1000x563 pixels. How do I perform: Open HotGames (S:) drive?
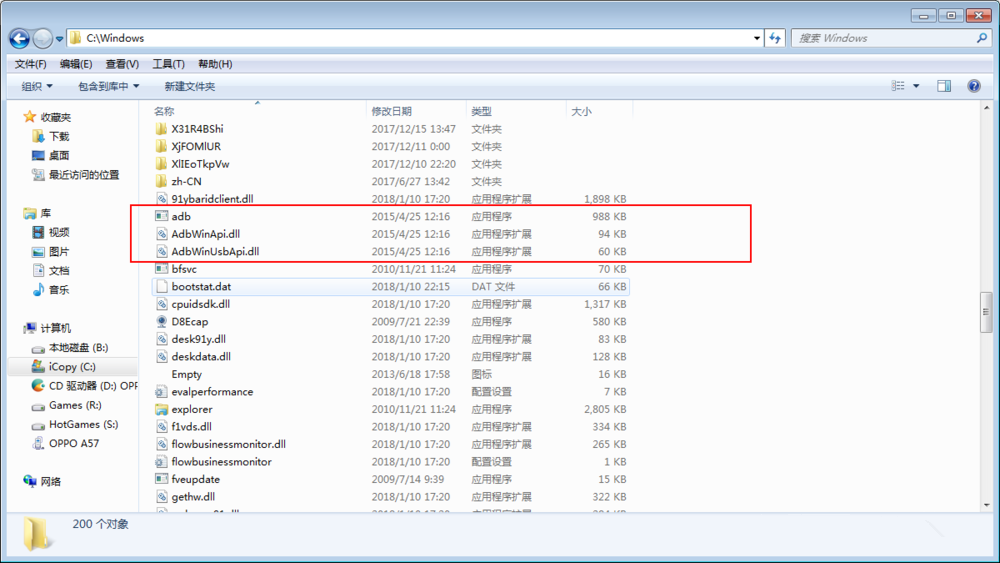pos(83,424)
